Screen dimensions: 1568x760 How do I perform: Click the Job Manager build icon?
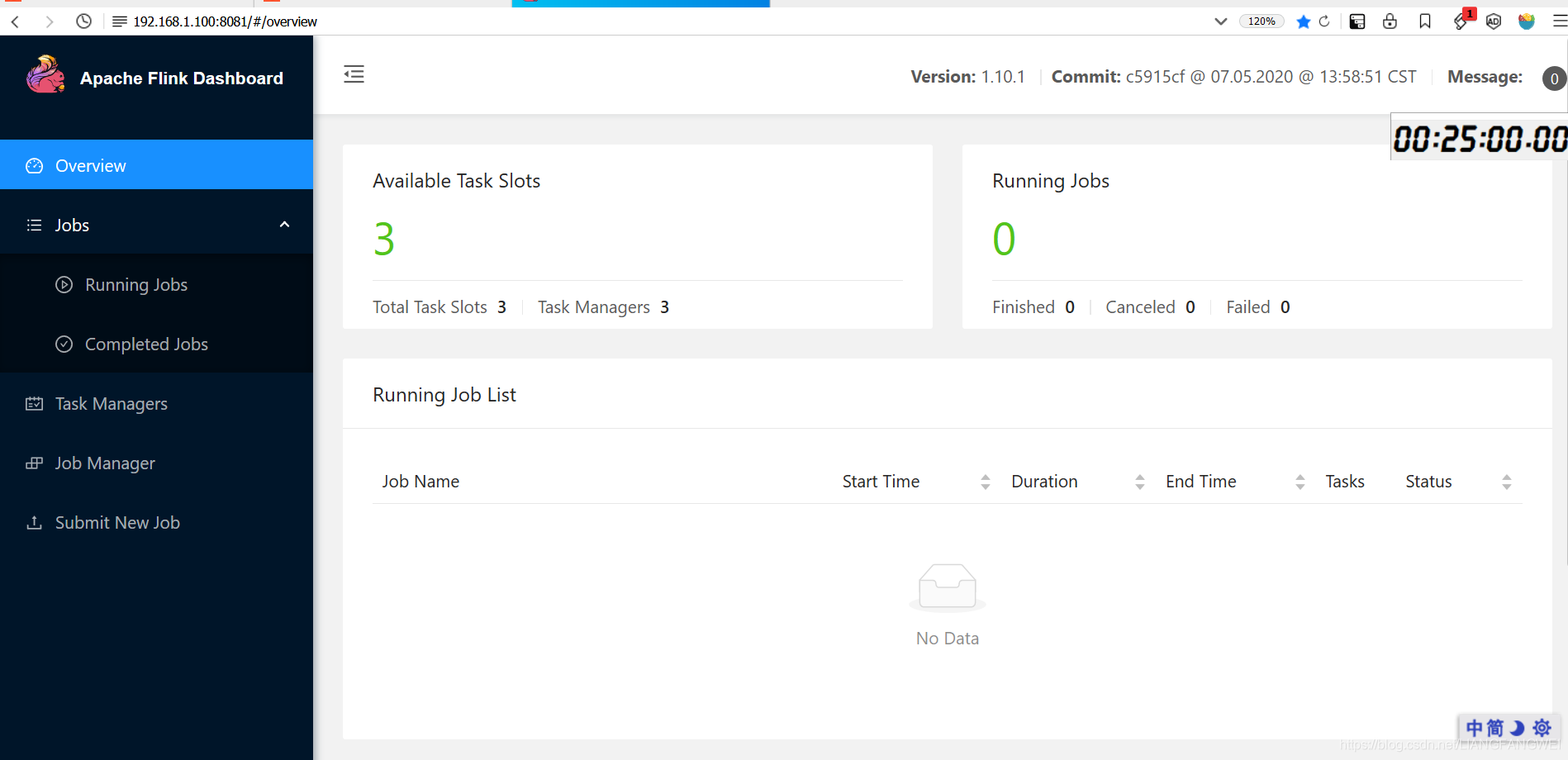click(x=34, y=463)
